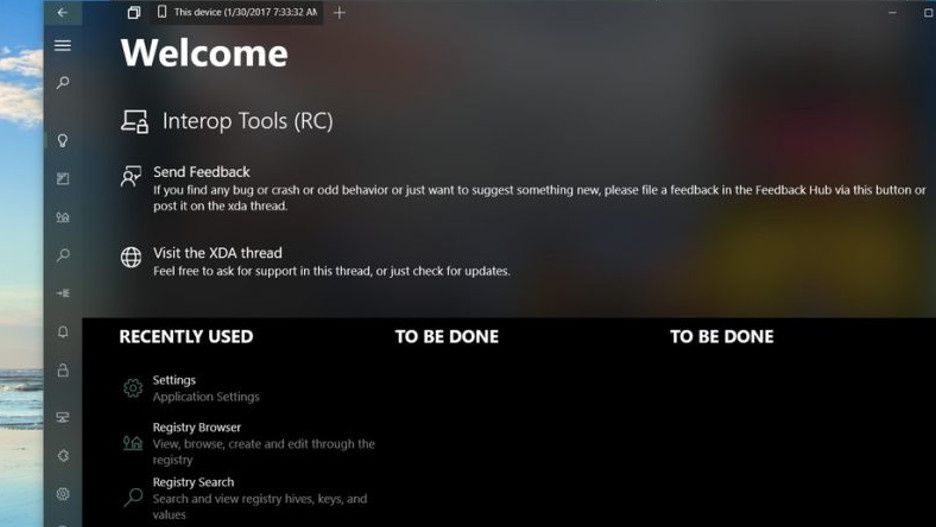This screenshot has height=527, width=936.
Task: Click the back arrow in the title bar
Action: 63,12
